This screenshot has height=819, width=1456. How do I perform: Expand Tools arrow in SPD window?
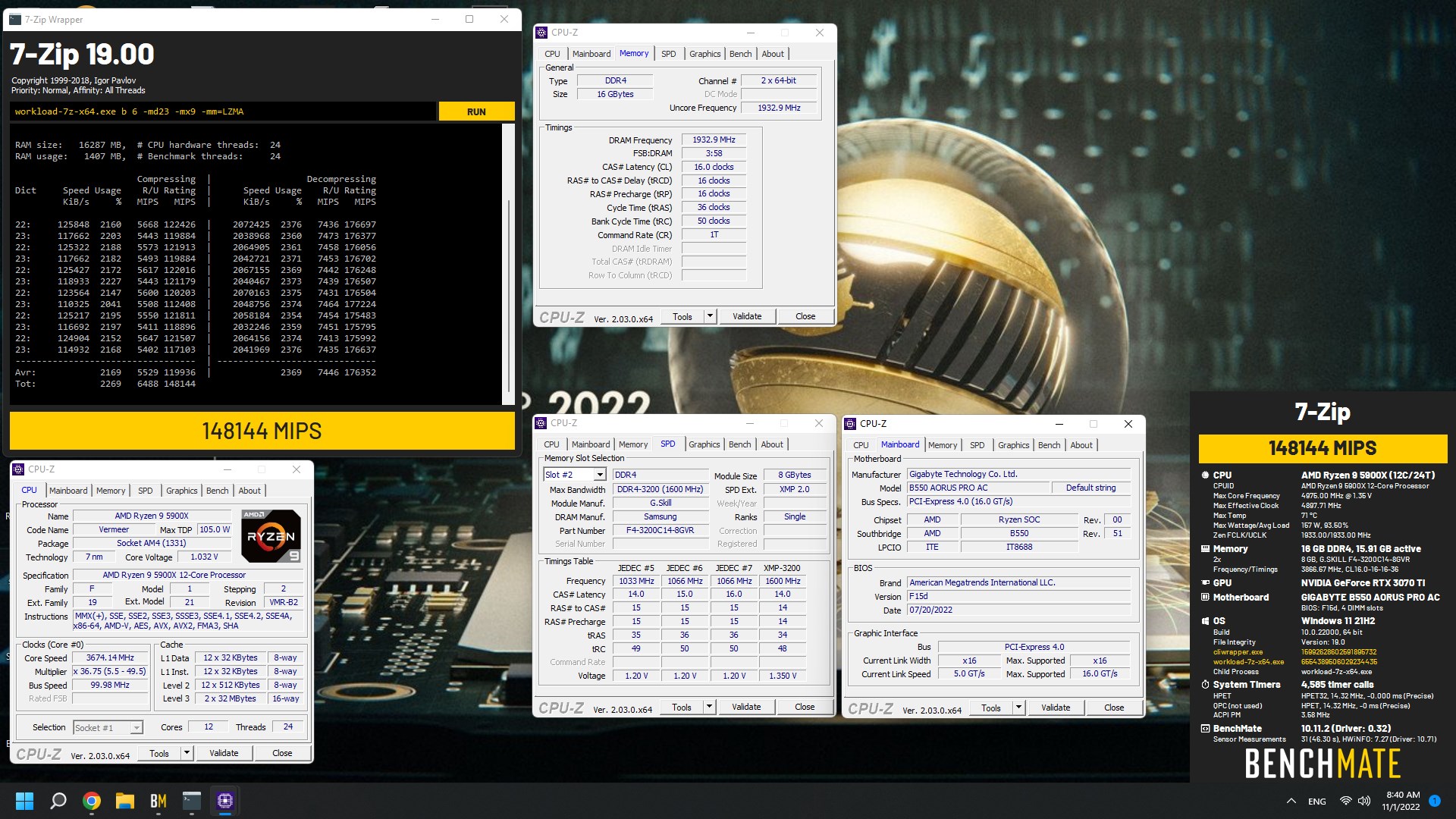point(709,707)
